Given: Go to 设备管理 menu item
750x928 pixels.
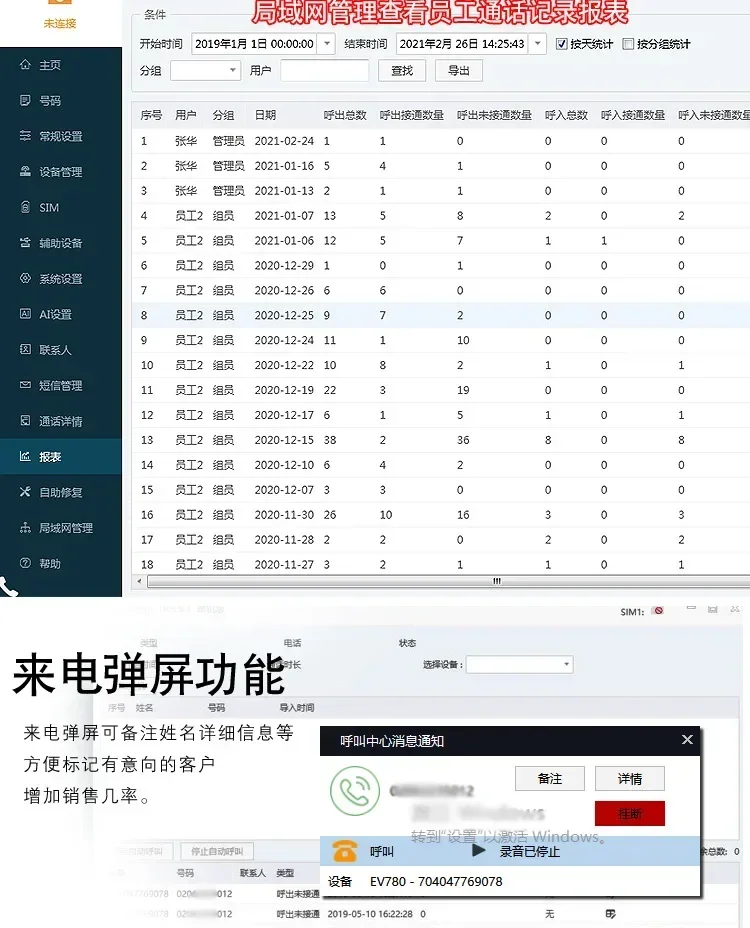Looking at the screenshot, I should [x=60, y=172].
